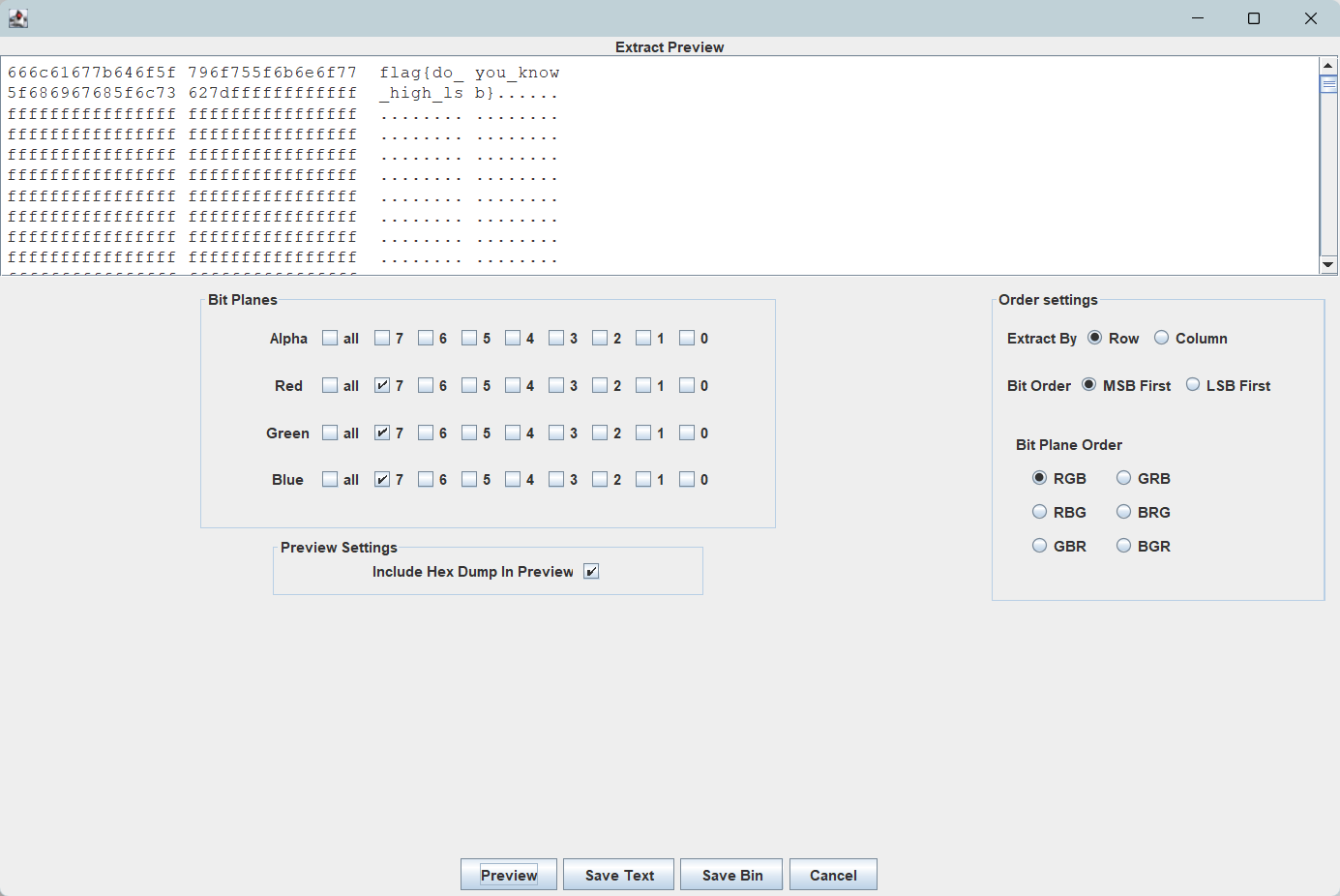
Task: Toggle Include Hex Dump In Preview
Action: [x=591, y=571]
